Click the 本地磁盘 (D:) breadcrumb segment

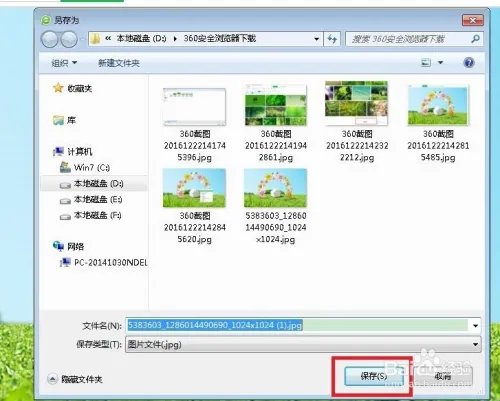pos(141,39)
